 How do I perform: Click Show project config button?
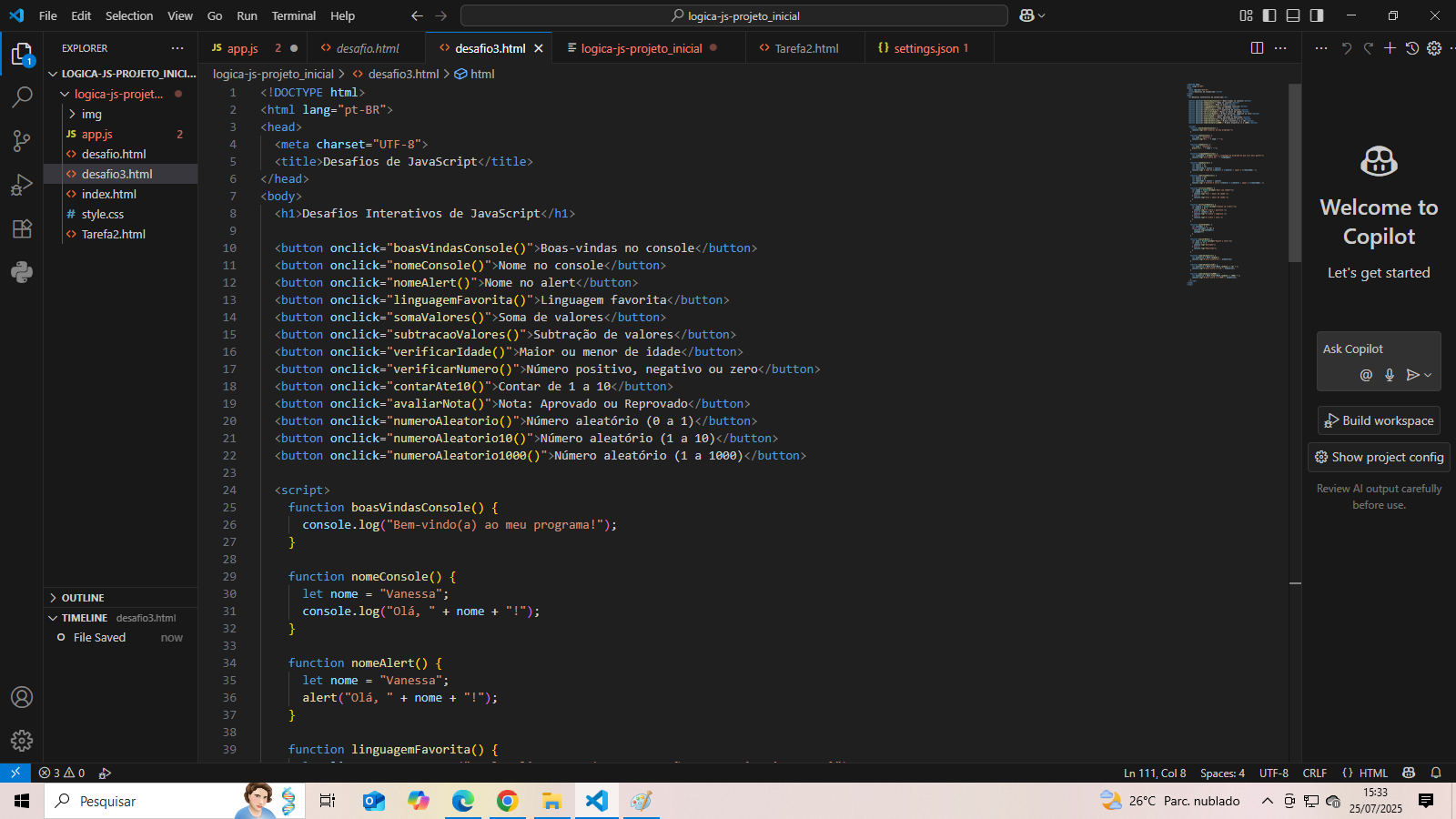point(1379,457)
